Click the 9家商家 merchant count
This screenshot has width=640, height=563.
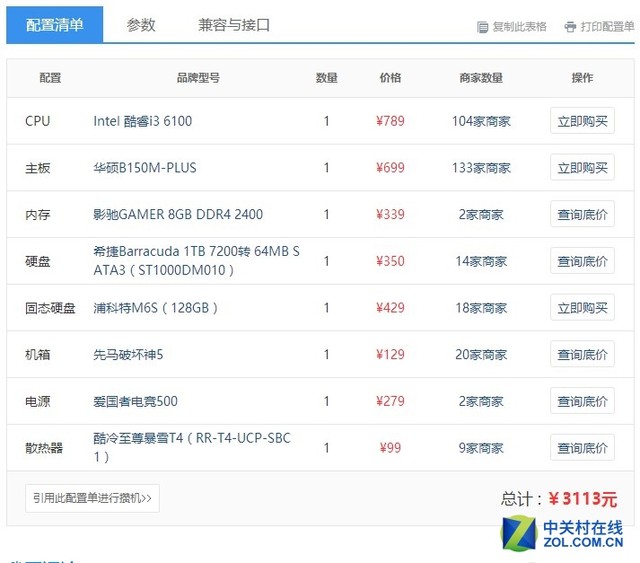point(481,447)
